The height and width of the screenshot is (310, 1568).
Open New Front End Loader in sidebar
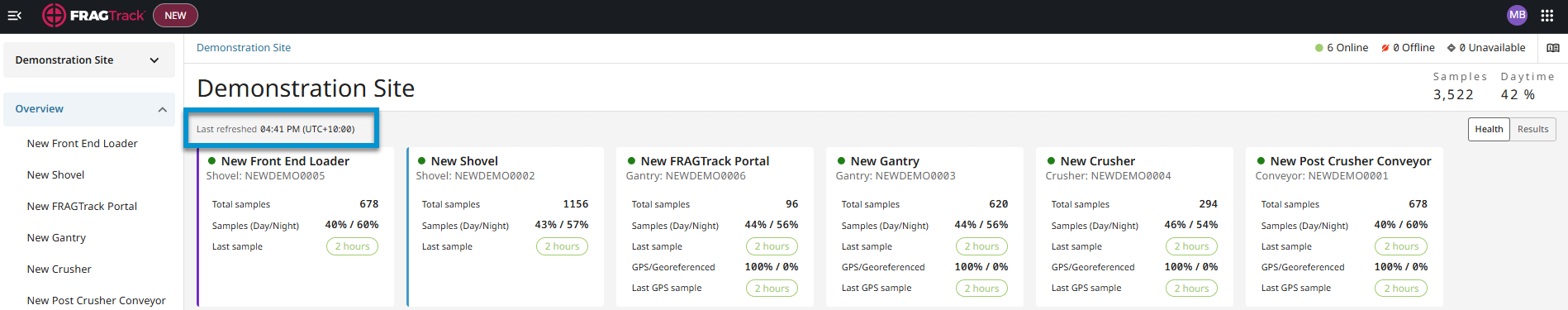click(x=83, y=144)
